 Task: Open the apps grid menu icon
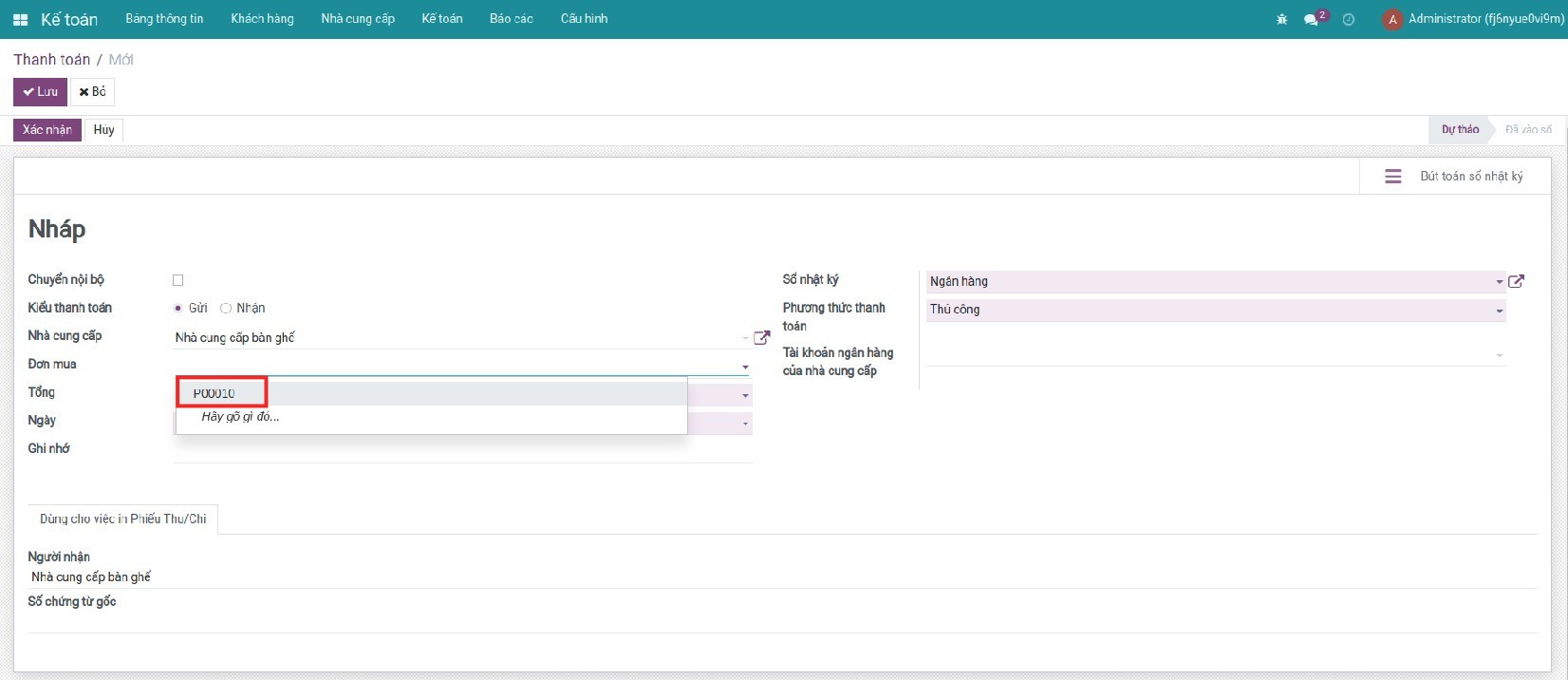tap(20, 19)
